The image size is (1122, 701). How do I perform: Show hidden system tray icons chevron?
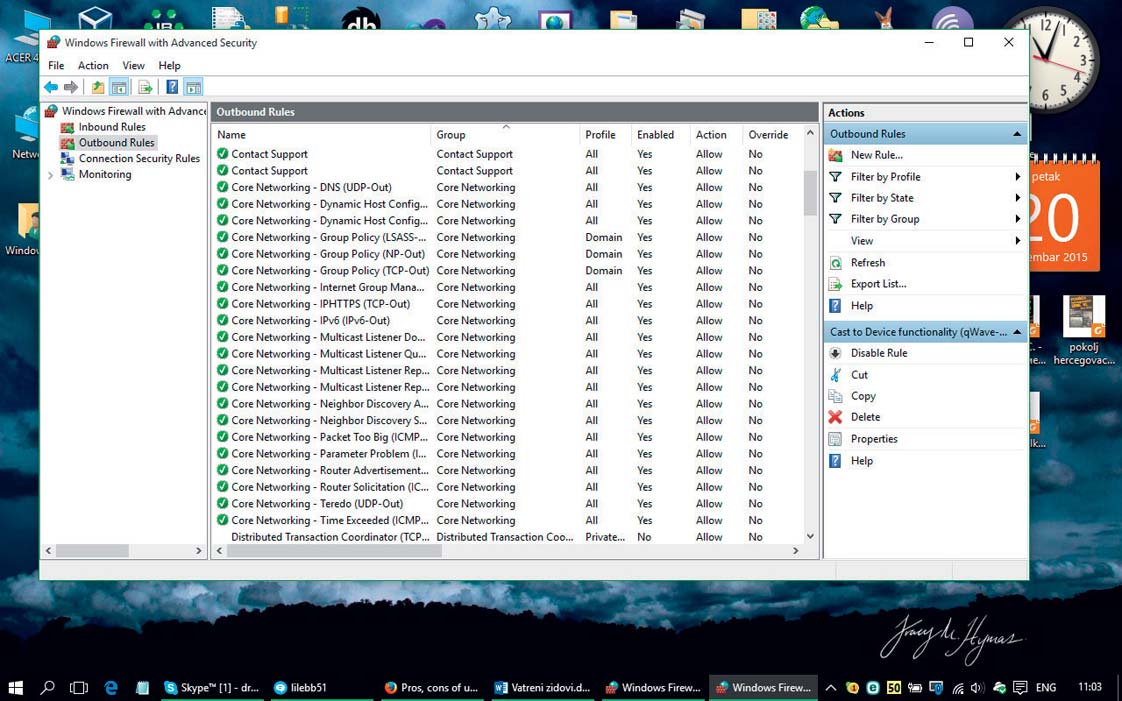coord(832,688)
